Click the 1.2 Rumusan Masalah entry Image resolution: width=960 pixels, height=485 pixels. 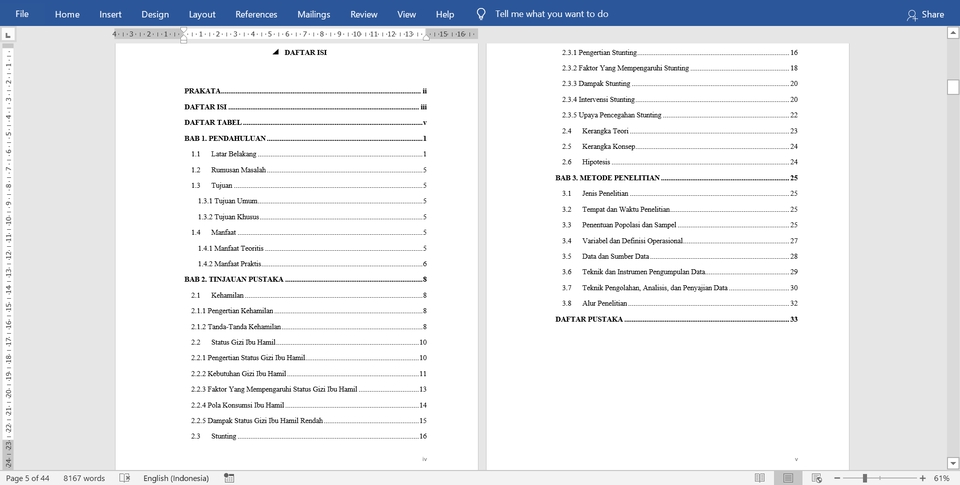tap(309, 170)
